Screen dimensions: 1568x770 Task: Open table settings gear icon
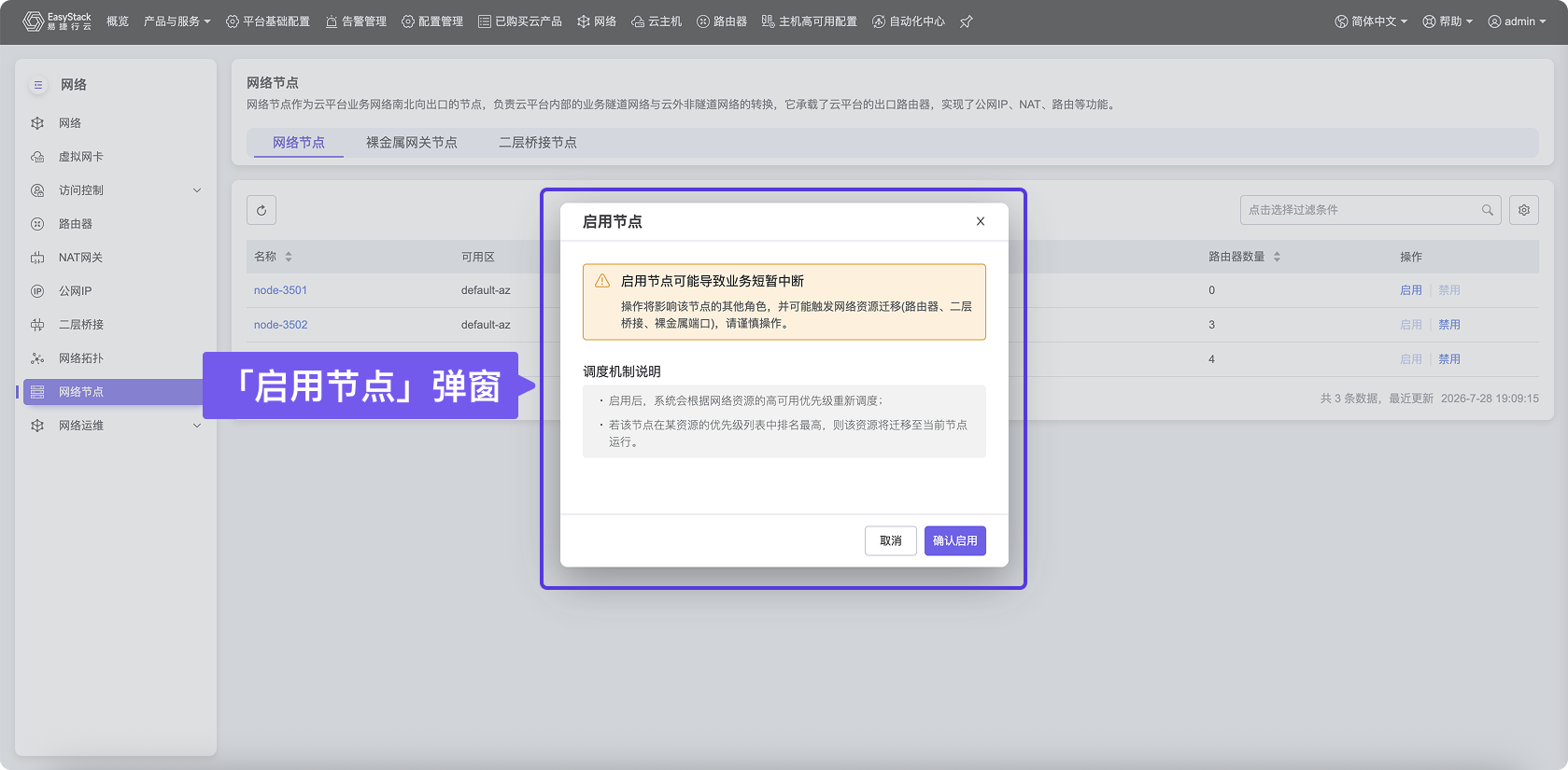pos(1524,210)
